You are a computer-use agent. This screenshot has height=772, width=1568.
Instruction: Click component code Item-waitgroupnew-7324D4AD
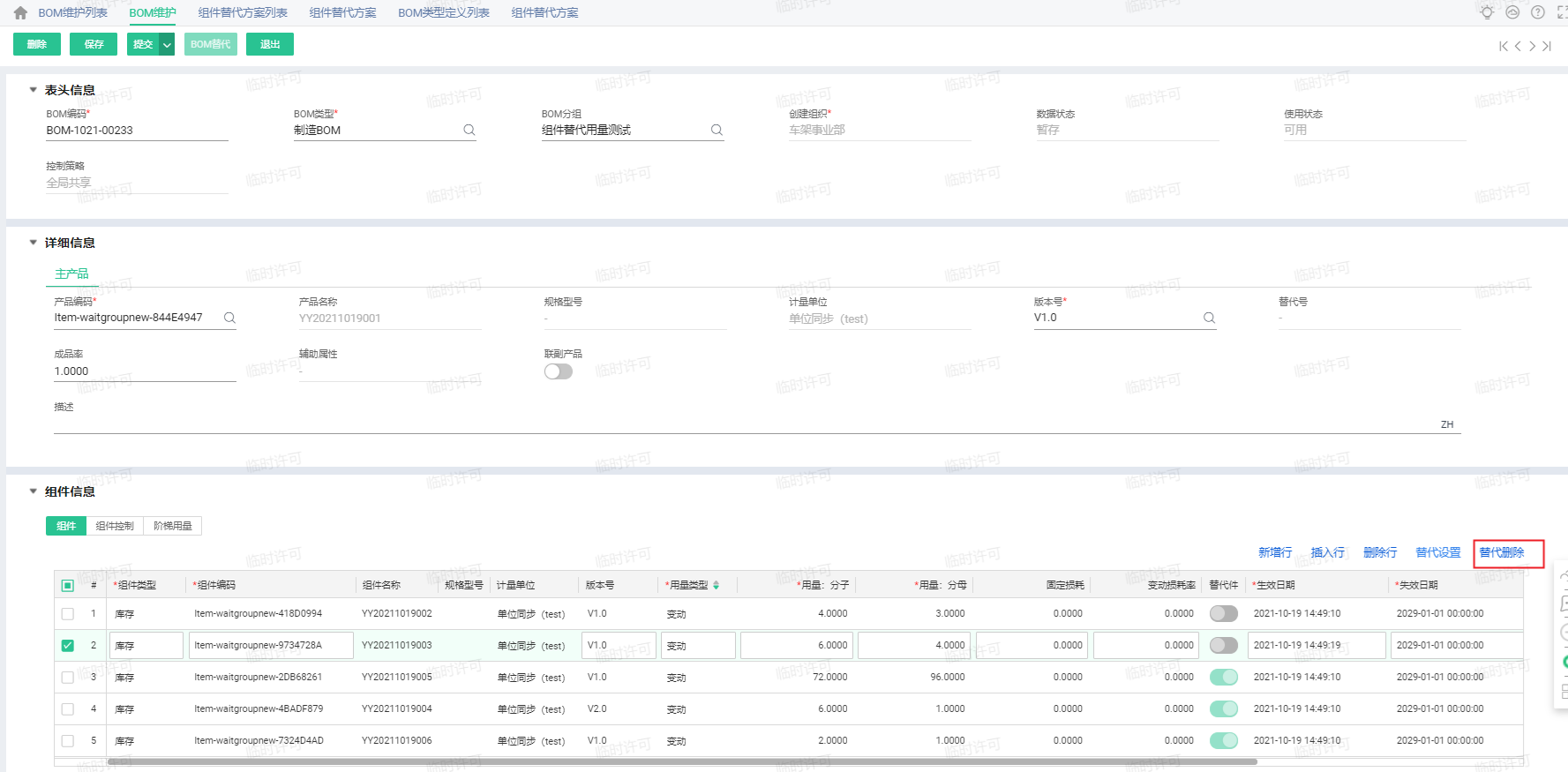259,740
